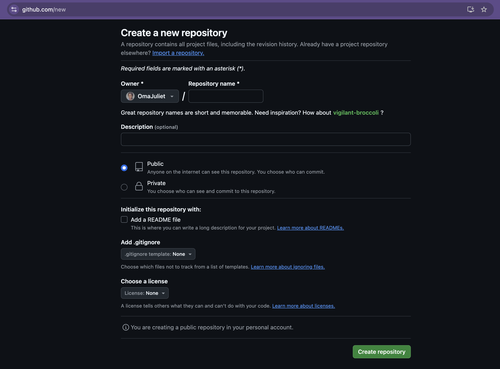Image resolution: width=500 pixels, height=369 pixels.
Task: Click the Public label text
Action: (x=155, y=164)
